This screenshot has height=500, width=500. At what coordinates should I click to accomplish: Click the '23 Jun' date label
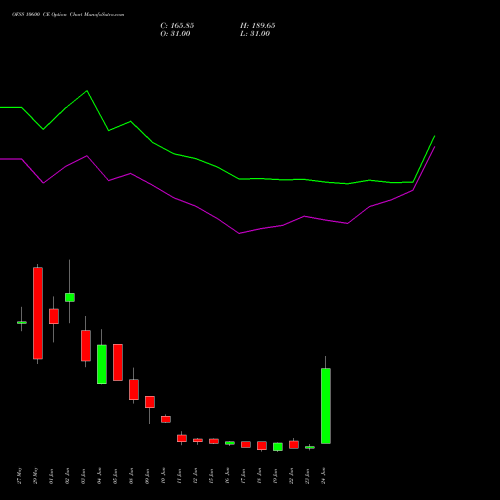(x=307, y=476)
